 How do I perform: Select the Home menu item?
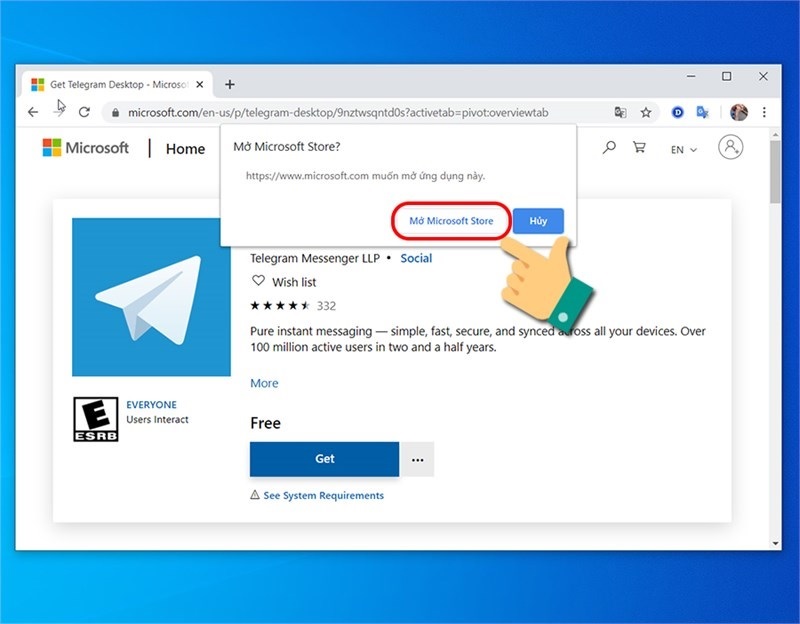coord(184,148)
